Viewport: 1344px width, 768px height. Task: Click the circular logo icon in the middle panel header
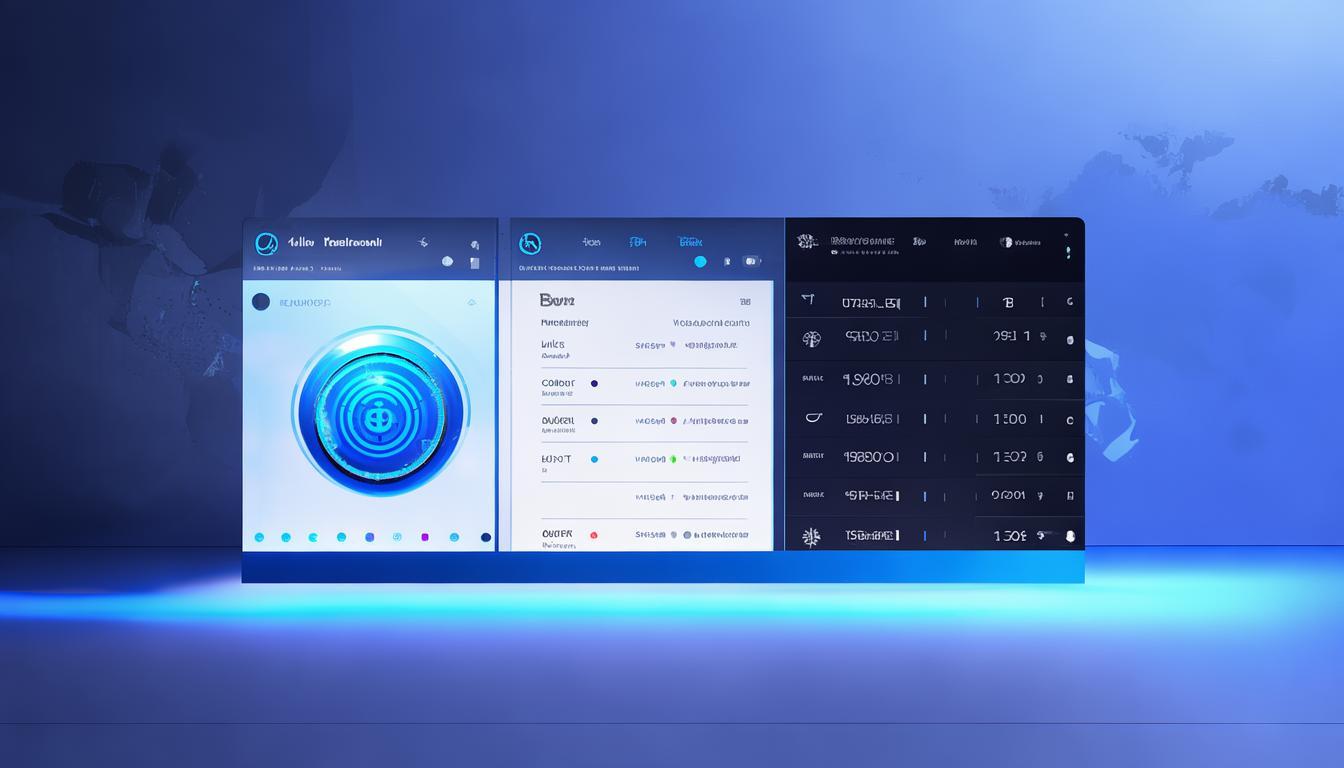pyautogui.click(x=530, y=243)
